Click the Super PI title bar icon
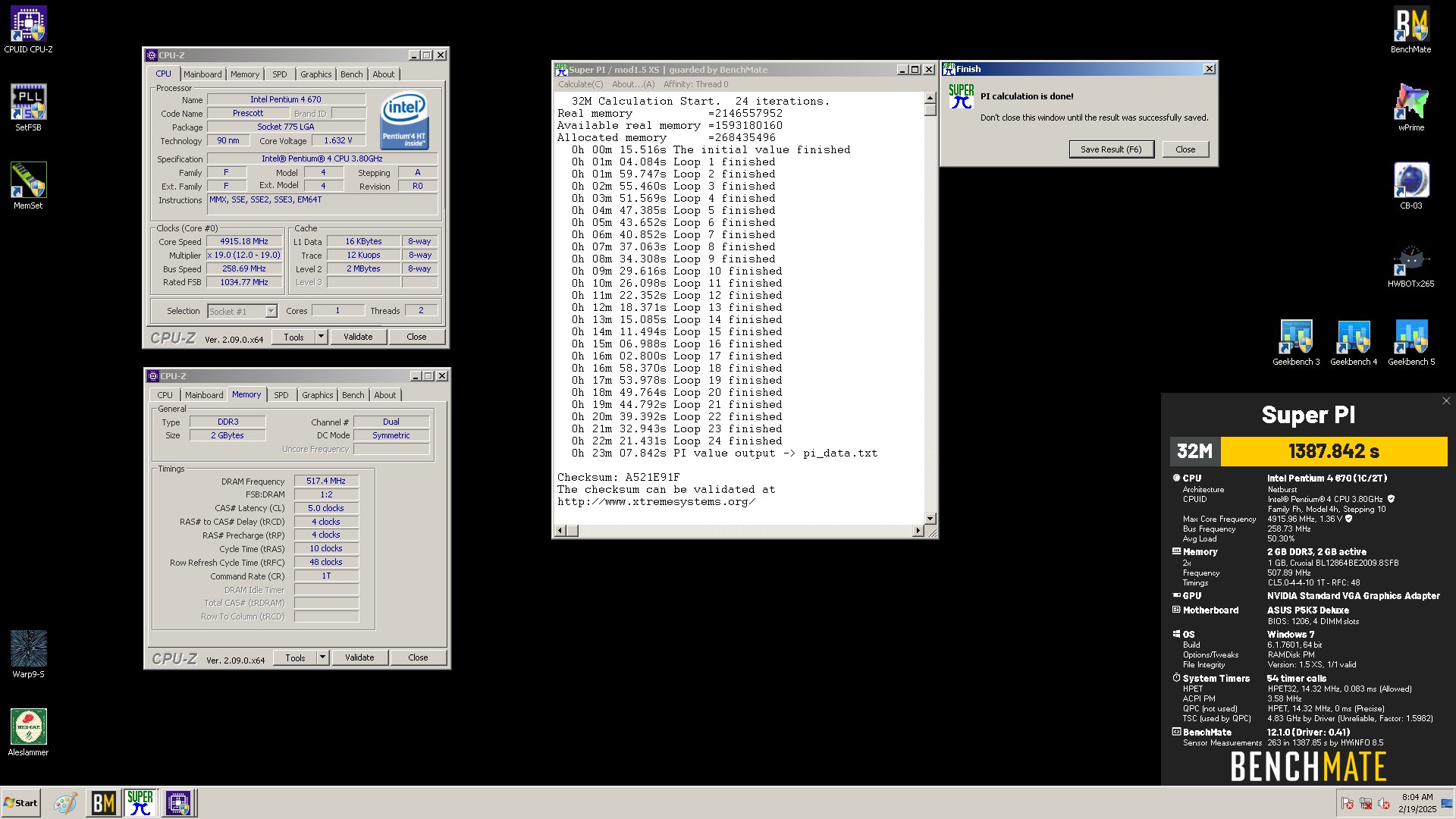1456x819 pixels. tap(562, 69)
